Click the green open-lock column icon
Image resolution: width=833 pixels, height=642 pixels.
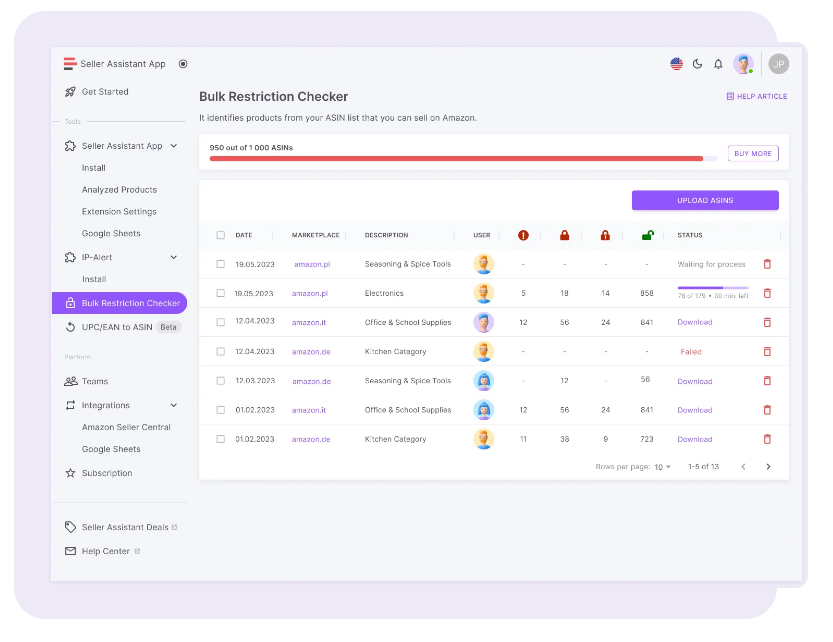tap(647, 235)
